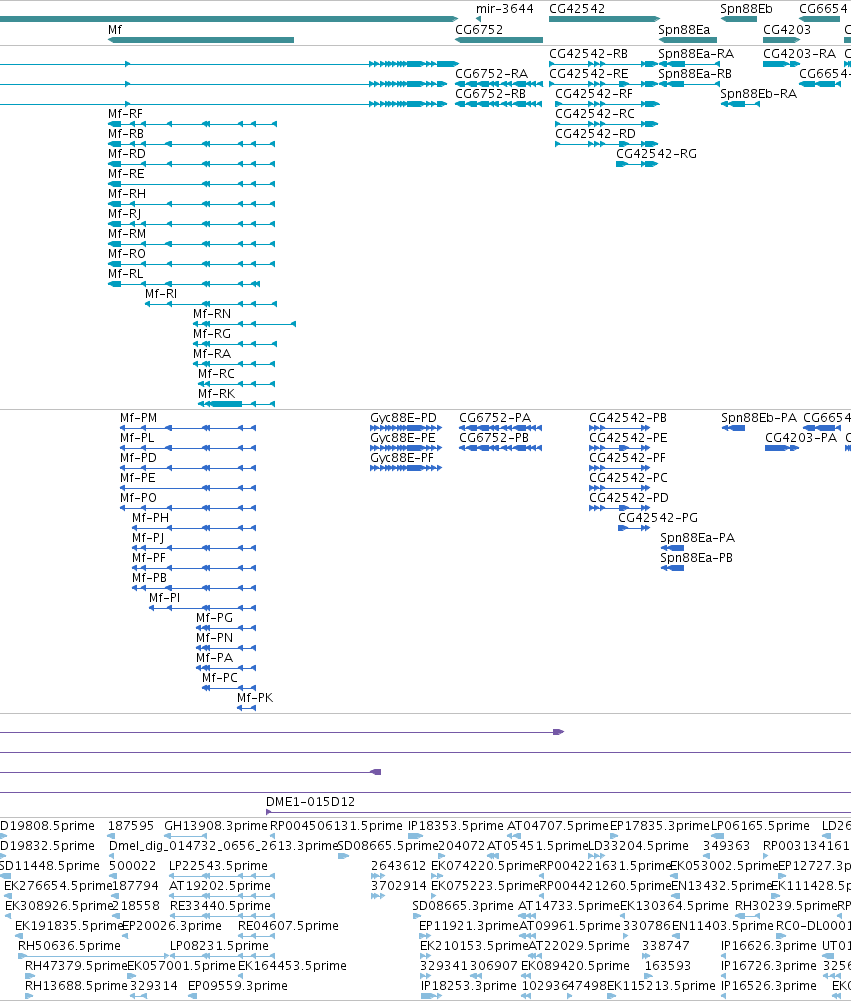Screen dimensions: 851x1001
Task: Select the Mf-RI transcript
Action: [211, 304]
